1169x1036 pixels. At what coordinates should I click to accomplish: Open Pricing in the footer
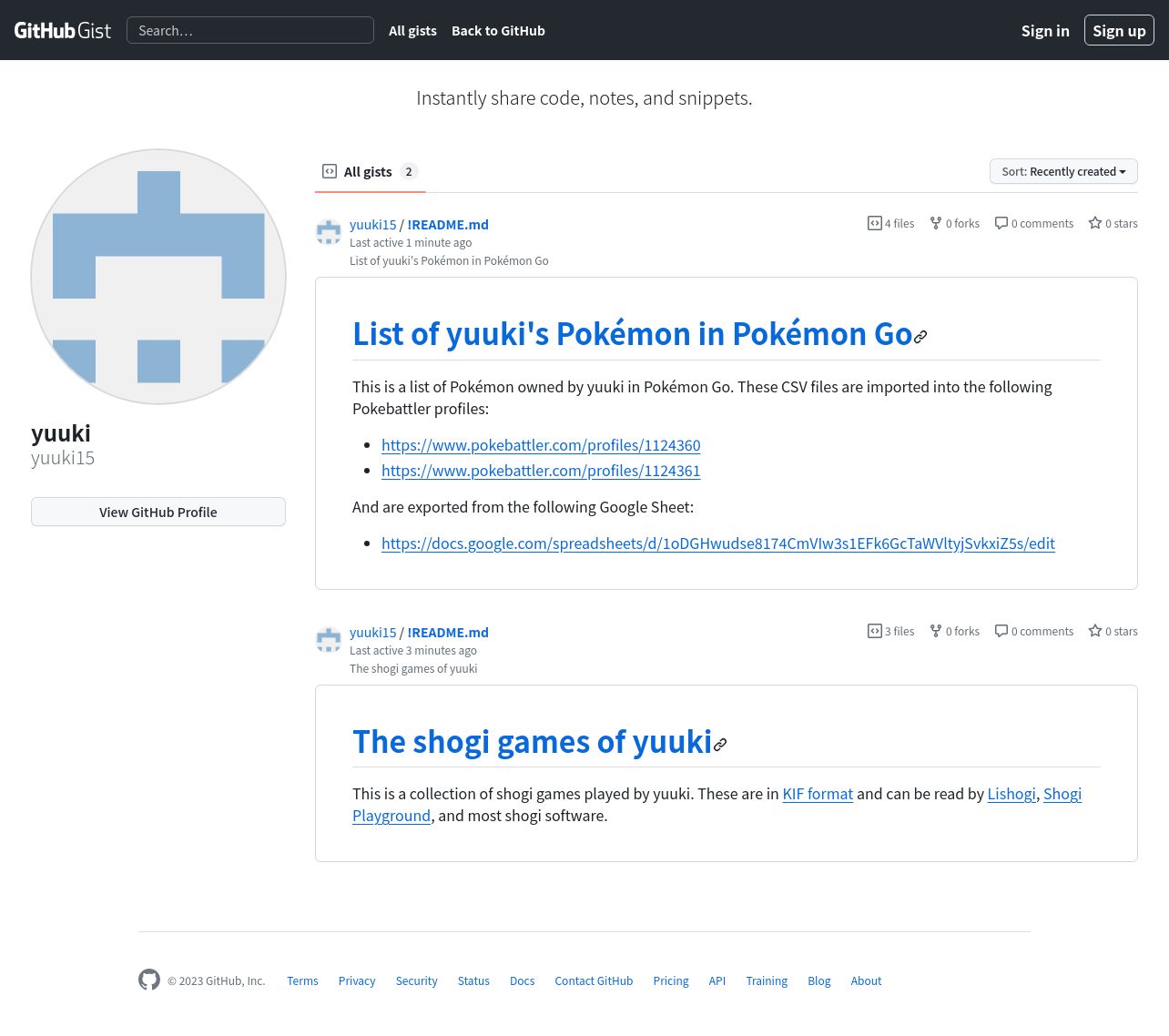671,980
